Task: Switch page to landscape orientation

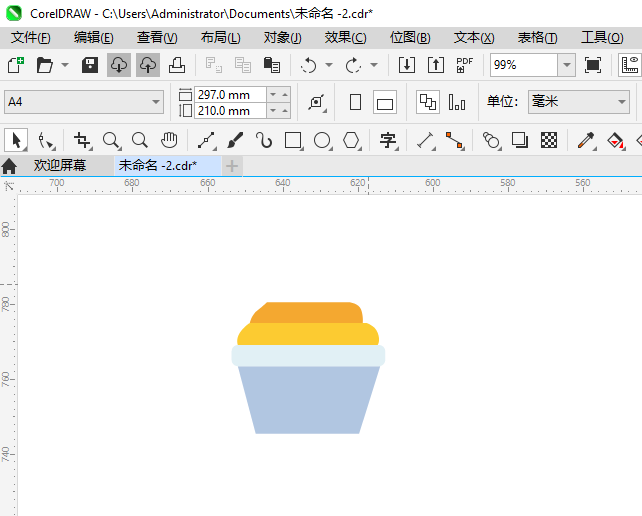Action: (385, 102)
